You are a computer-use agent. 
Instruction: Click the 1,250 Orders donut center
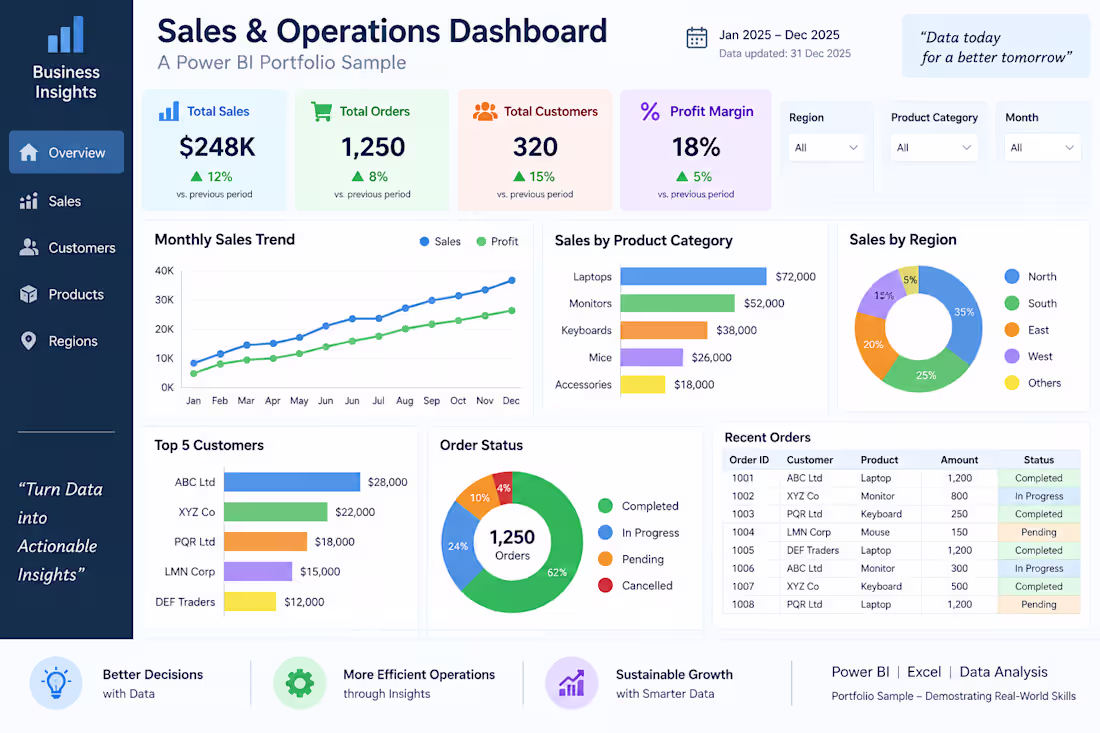pyautogui.click(x=512, y=544)
